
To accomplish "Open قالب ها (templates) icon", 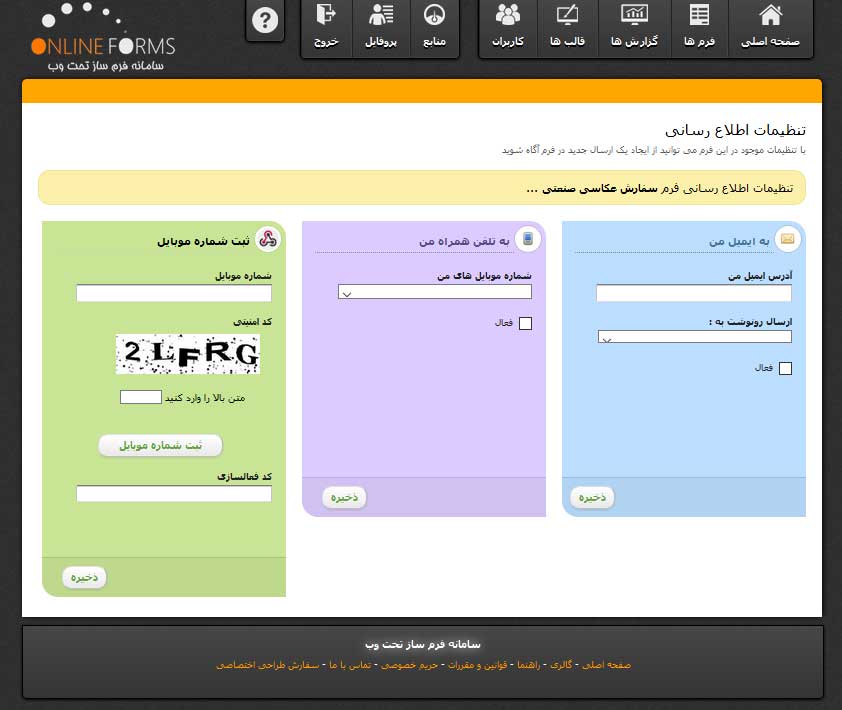I will point(567,27).
